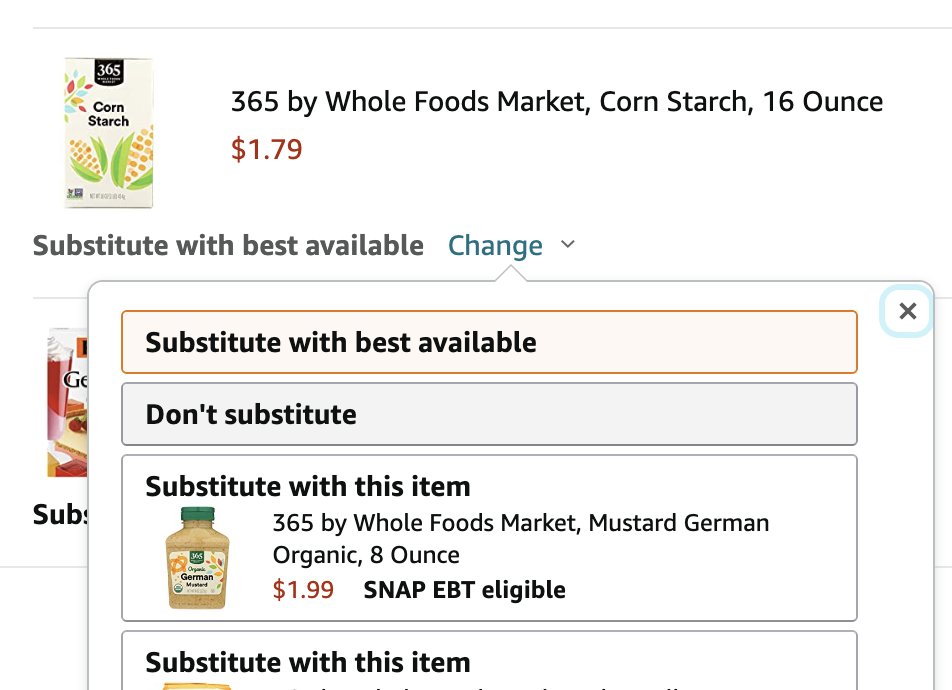Click the $1.99 mustard price
952x690 pixels.
click(303, 590)
